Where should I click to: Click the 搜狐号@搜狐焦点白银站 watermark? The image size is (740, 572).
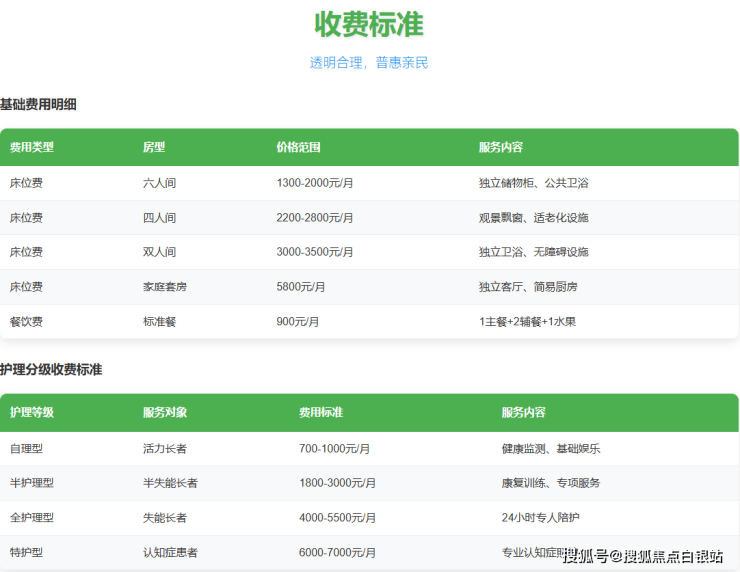point(644,556)
